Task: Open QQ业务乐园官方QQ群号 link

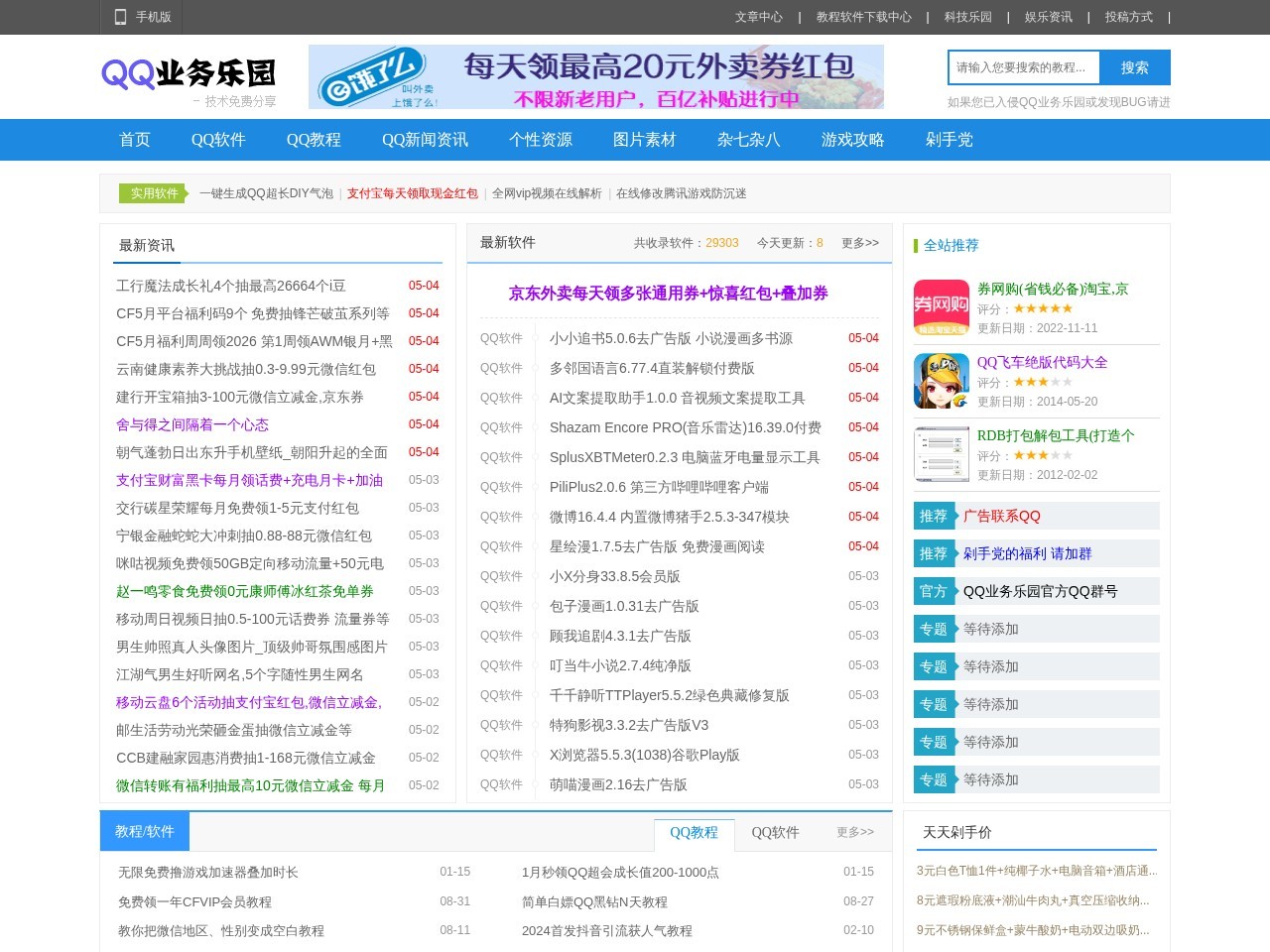Action: coord(1041,591)
